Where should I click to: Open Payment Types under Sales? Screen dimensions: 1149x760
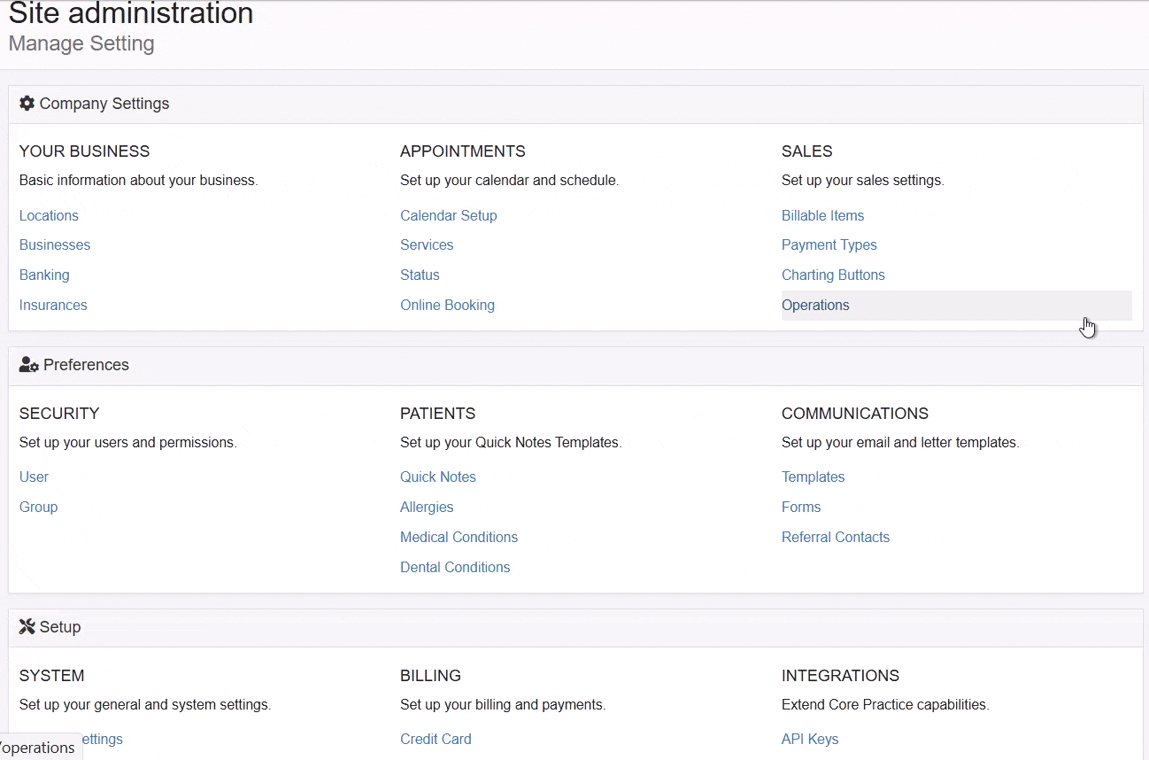(x=829, y=245)
